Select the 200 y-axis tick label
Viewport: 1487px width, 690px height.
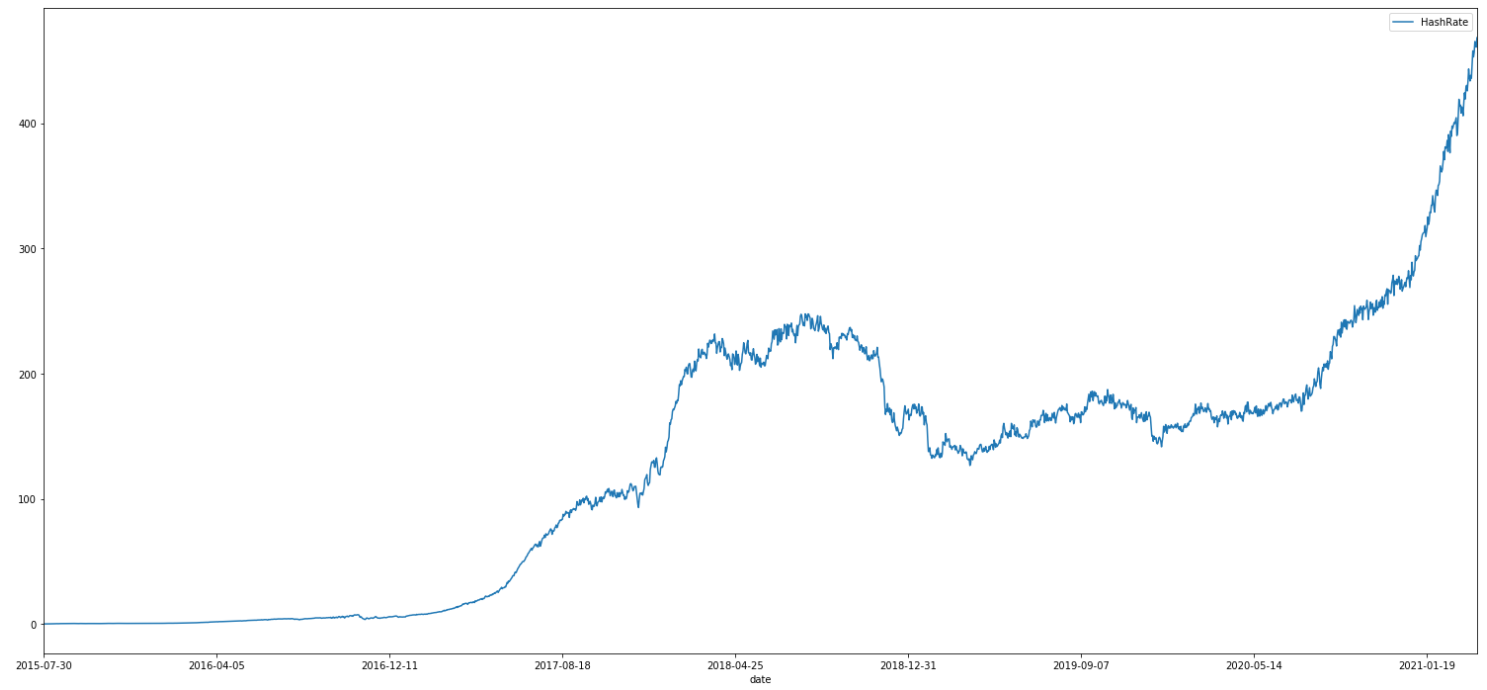pos(26,374)
